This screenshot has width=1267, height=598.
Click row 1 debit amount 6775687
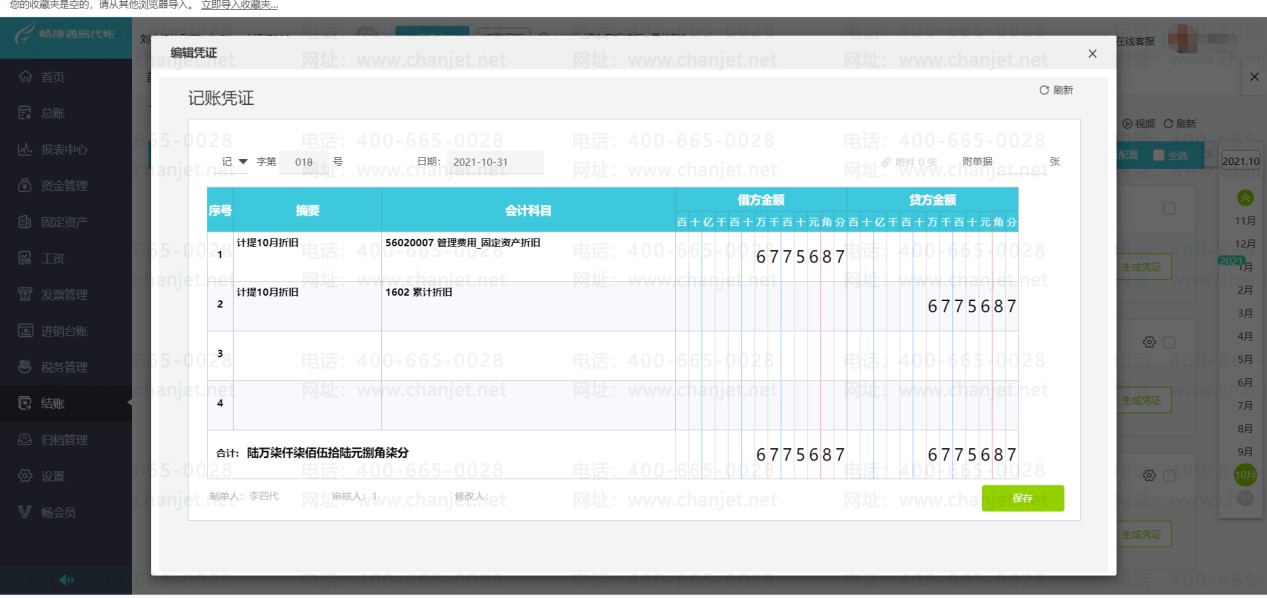pos(800,257)
